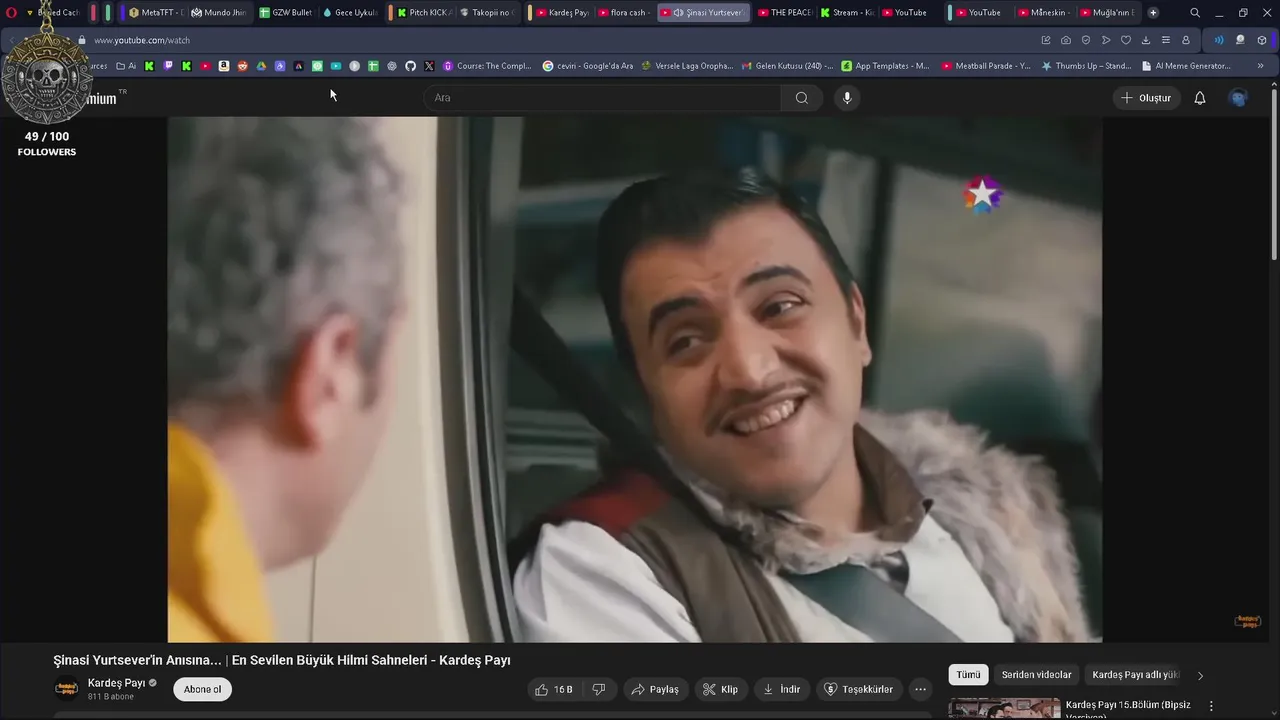
Task: Open the Ai bookmarks folder
Action: (127, 66)
